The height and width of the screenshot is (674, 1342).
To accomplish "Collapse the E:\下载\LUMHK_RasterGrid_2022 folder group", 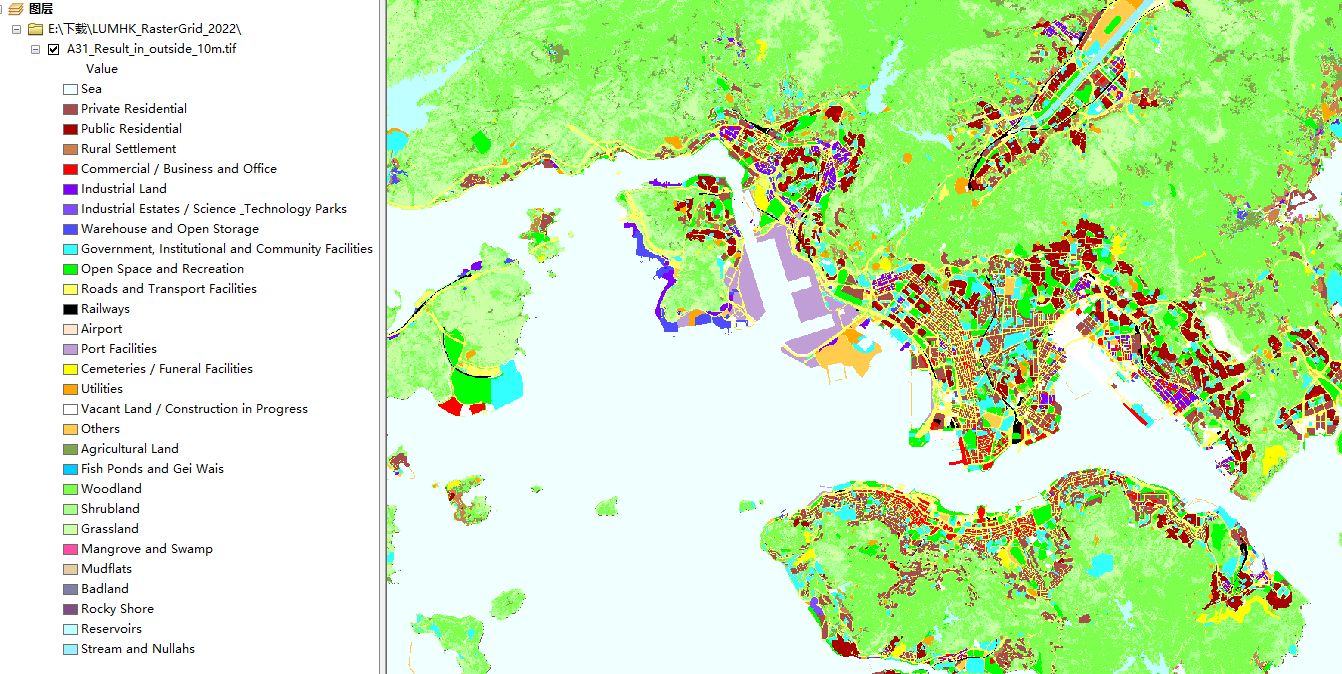I will [16, 29].
